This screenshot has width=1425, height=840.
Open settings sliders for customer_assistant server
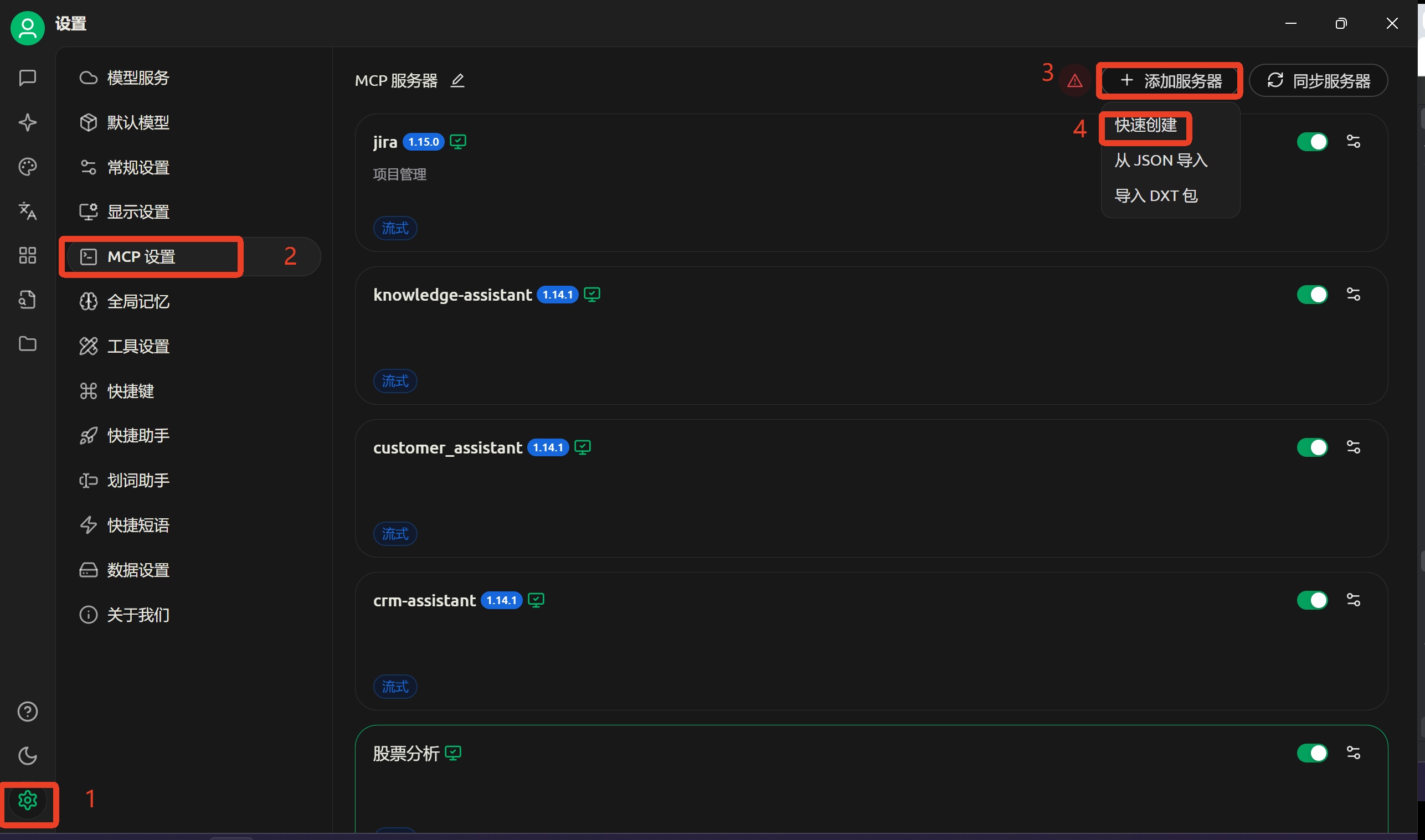(x=1353, y=447)
